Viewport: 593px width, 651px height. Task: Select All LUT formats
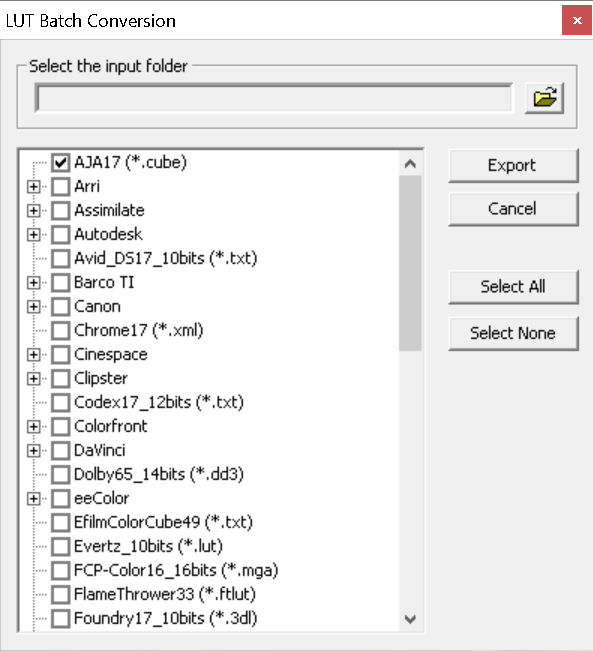(513, 287)
